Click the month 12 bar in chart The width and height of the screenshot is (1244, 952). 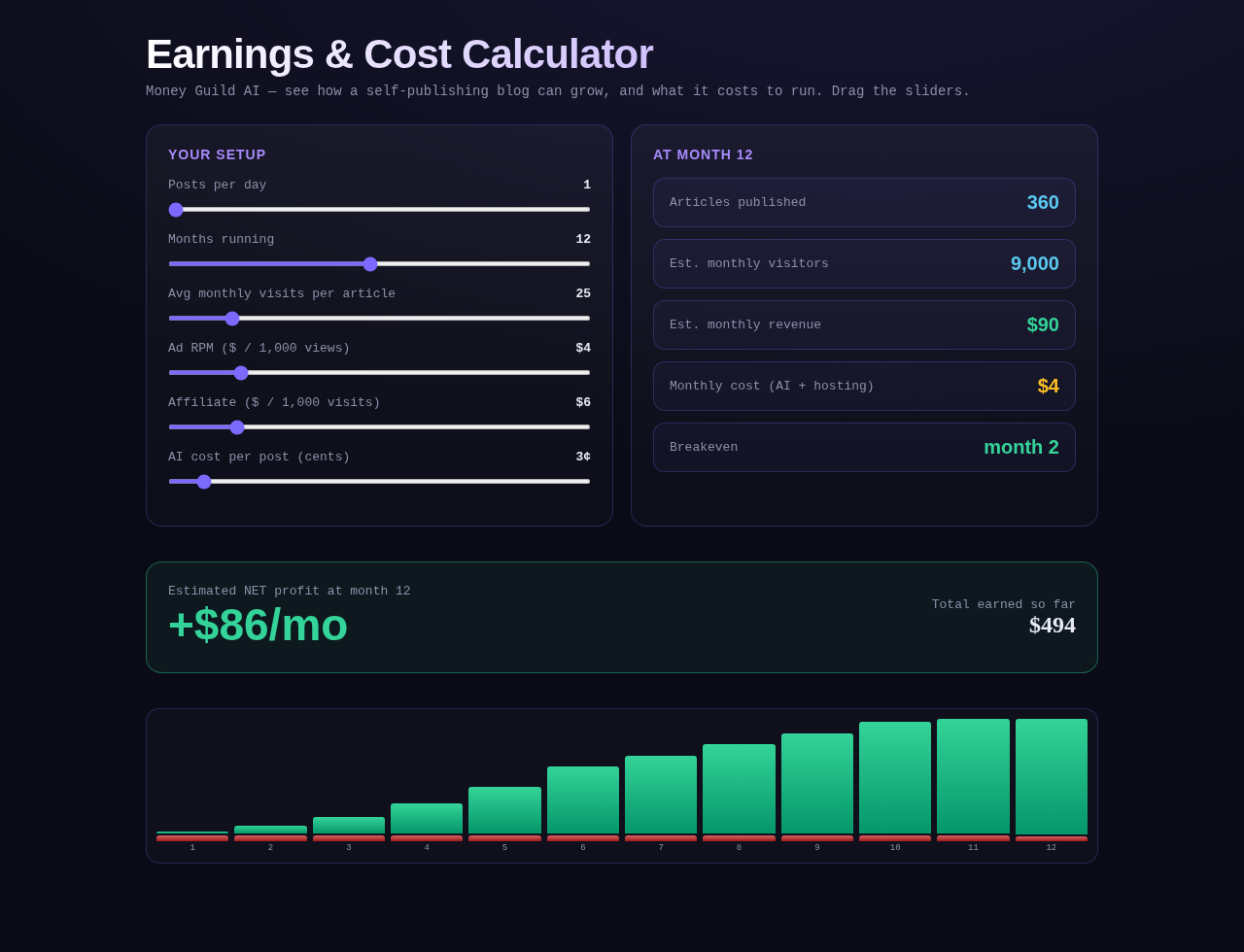pos(1052,780)
